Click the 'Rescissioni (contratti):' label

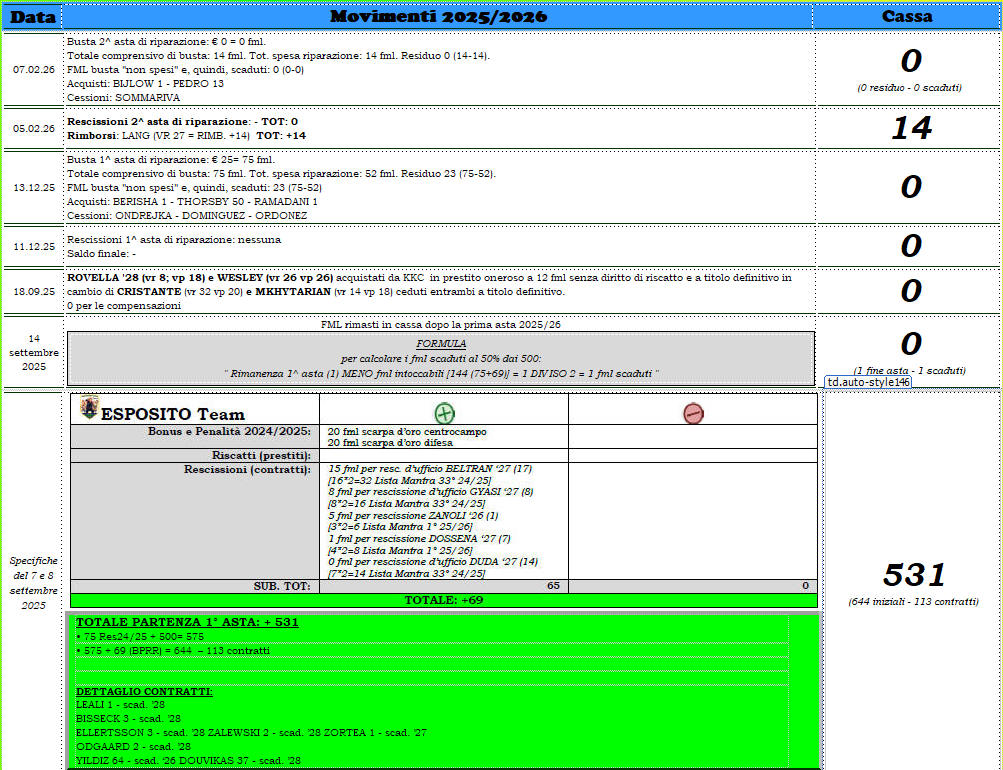[247, 469]
